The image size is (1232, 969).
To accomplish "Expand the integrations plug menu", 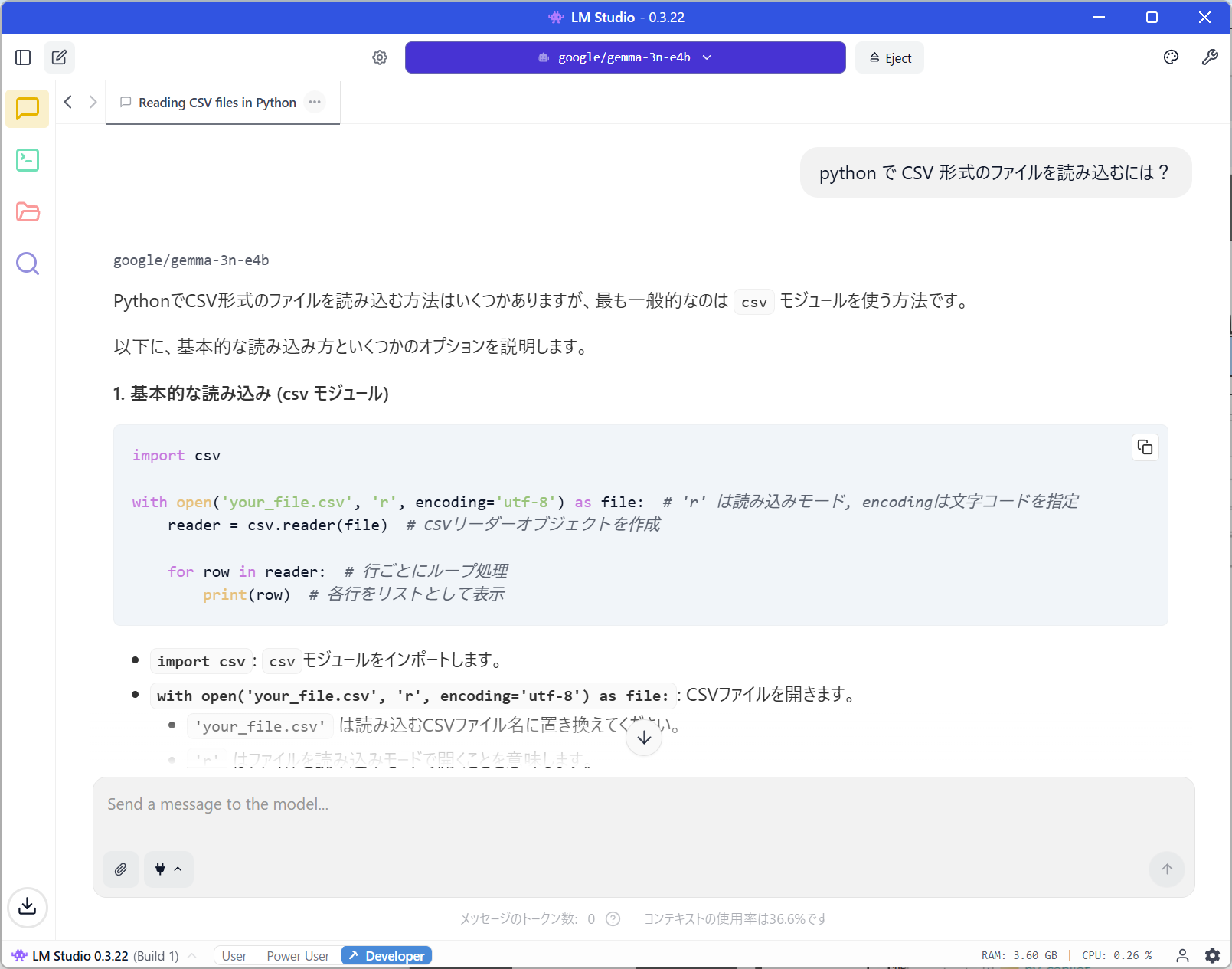I will 168,869.
